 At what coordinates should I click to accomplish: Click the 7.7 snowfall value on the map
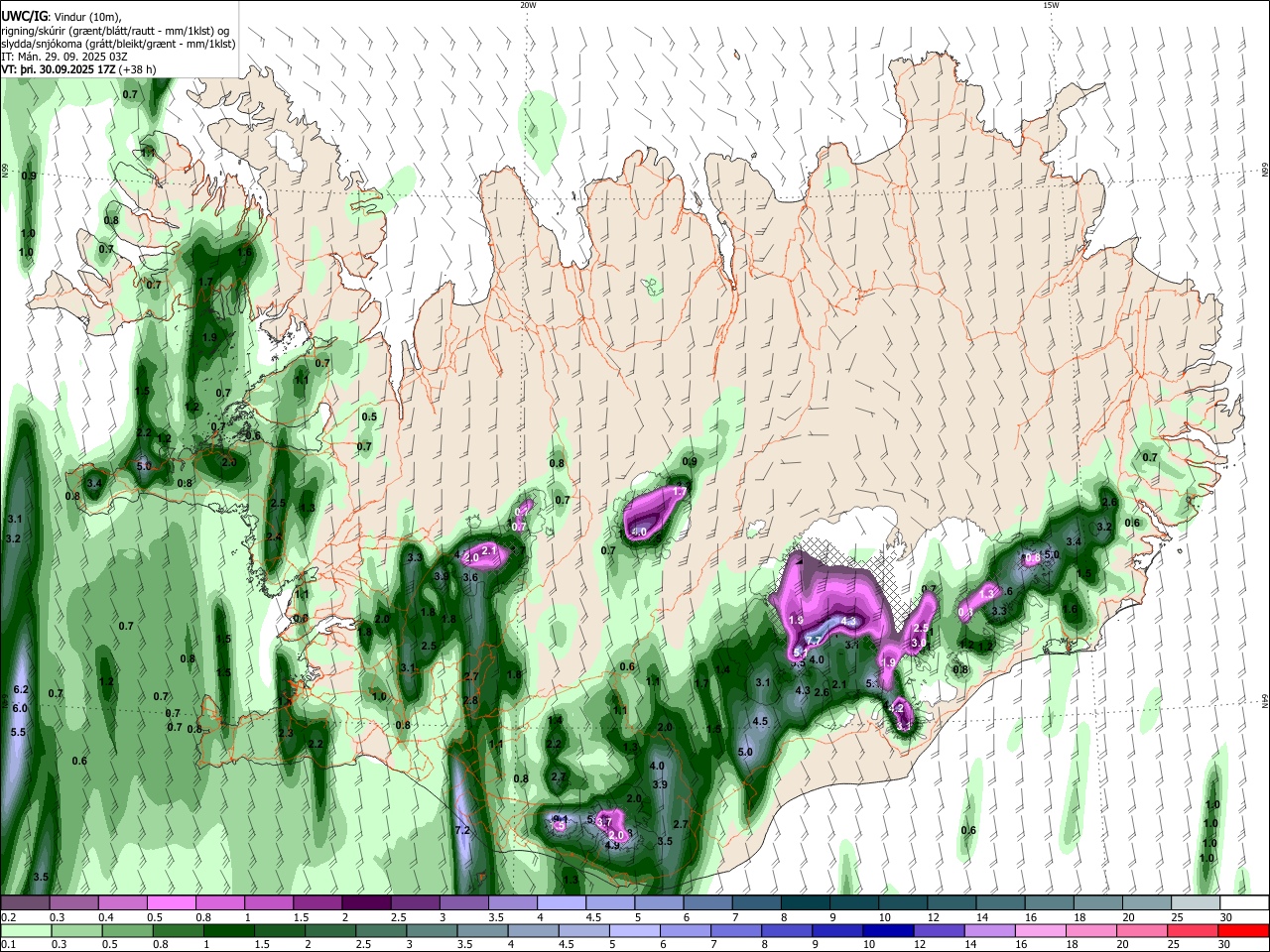pyautogui.click(x=812, y=642)
